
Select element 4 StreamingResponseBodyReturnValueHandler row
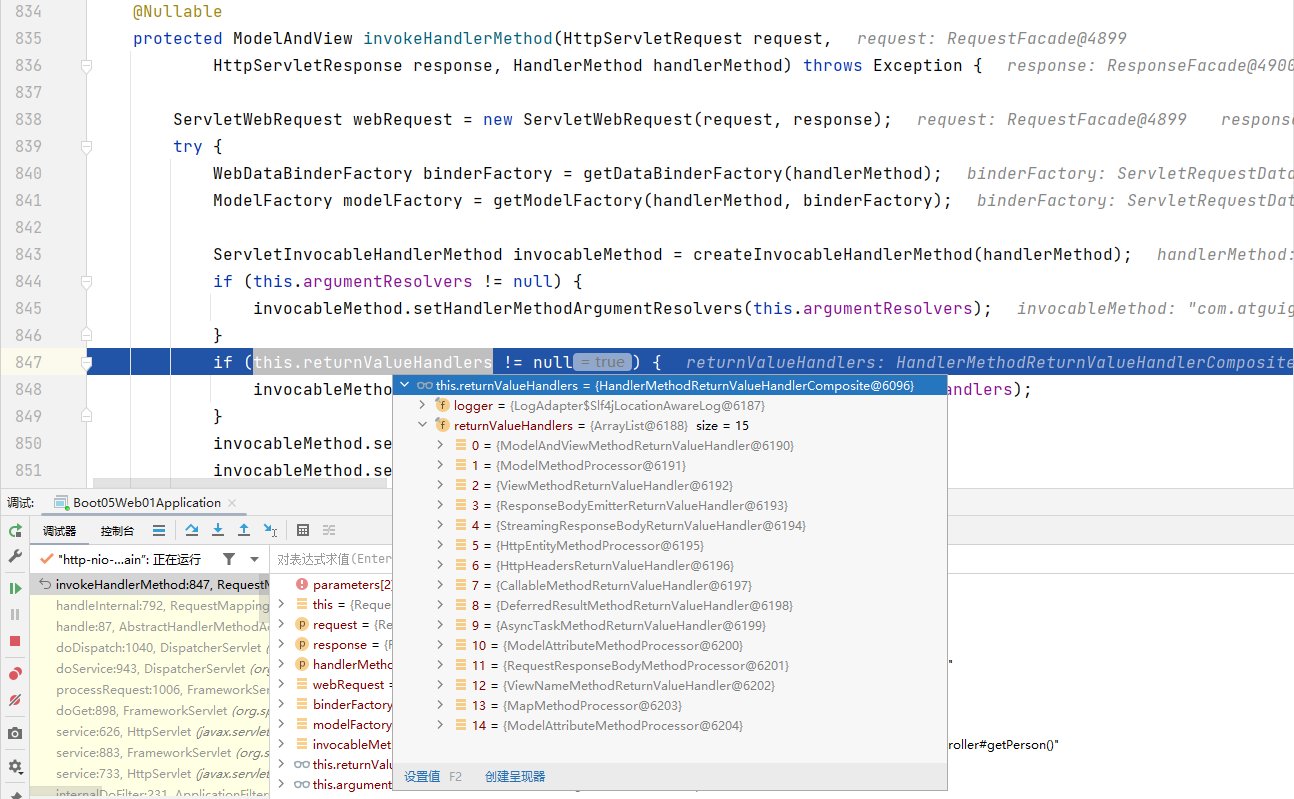pyautogui.click(x=670, y=525)
